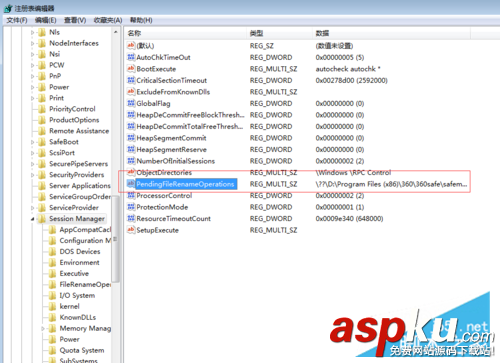
Task: Click the data 'autocheck autochk *'
Action: [x=348, y=69]
